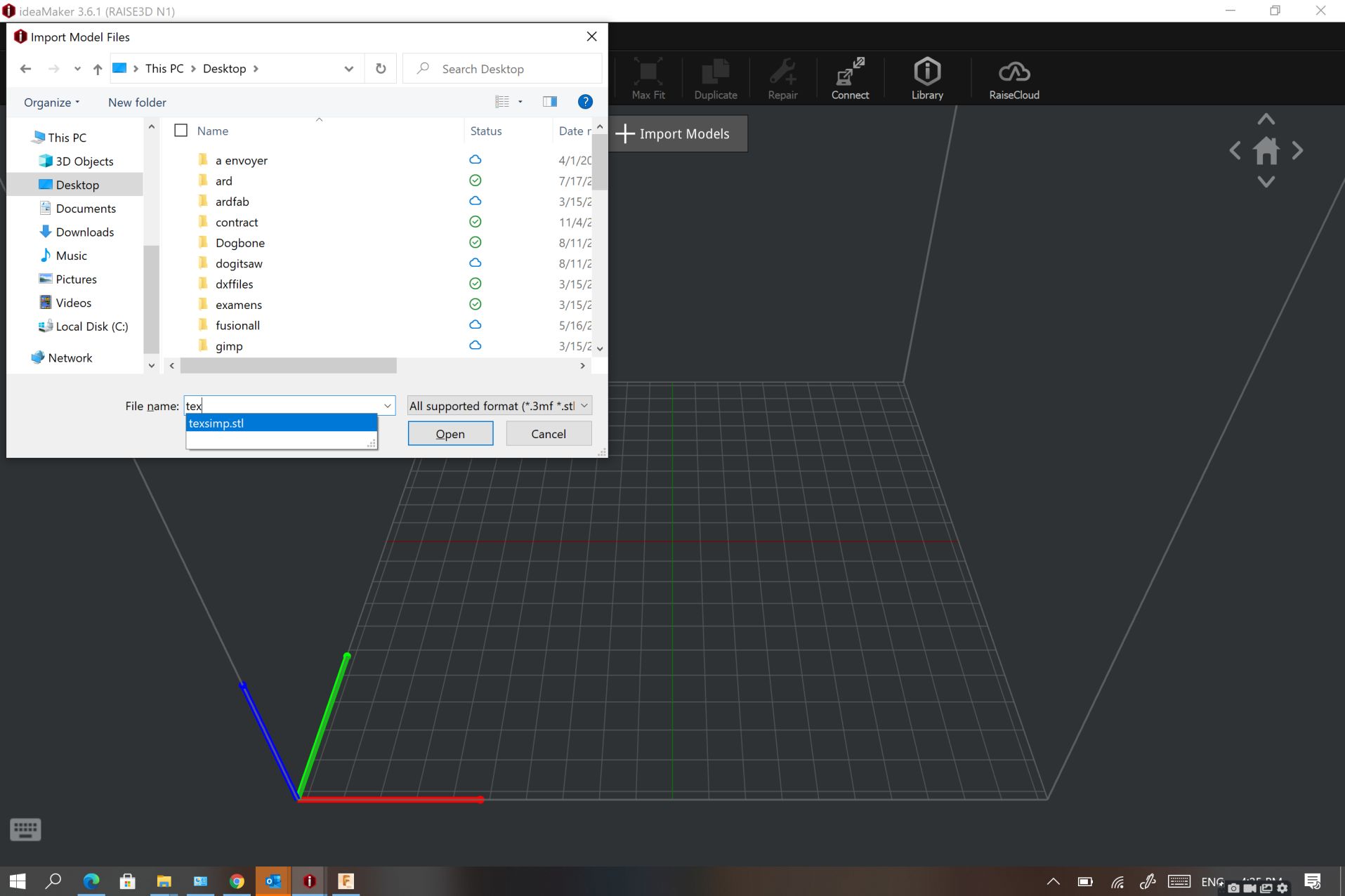This screenshot has width=1345, height=896.
Task: Click the Max Fit toolbar icon
Action: tap(648, 79)
